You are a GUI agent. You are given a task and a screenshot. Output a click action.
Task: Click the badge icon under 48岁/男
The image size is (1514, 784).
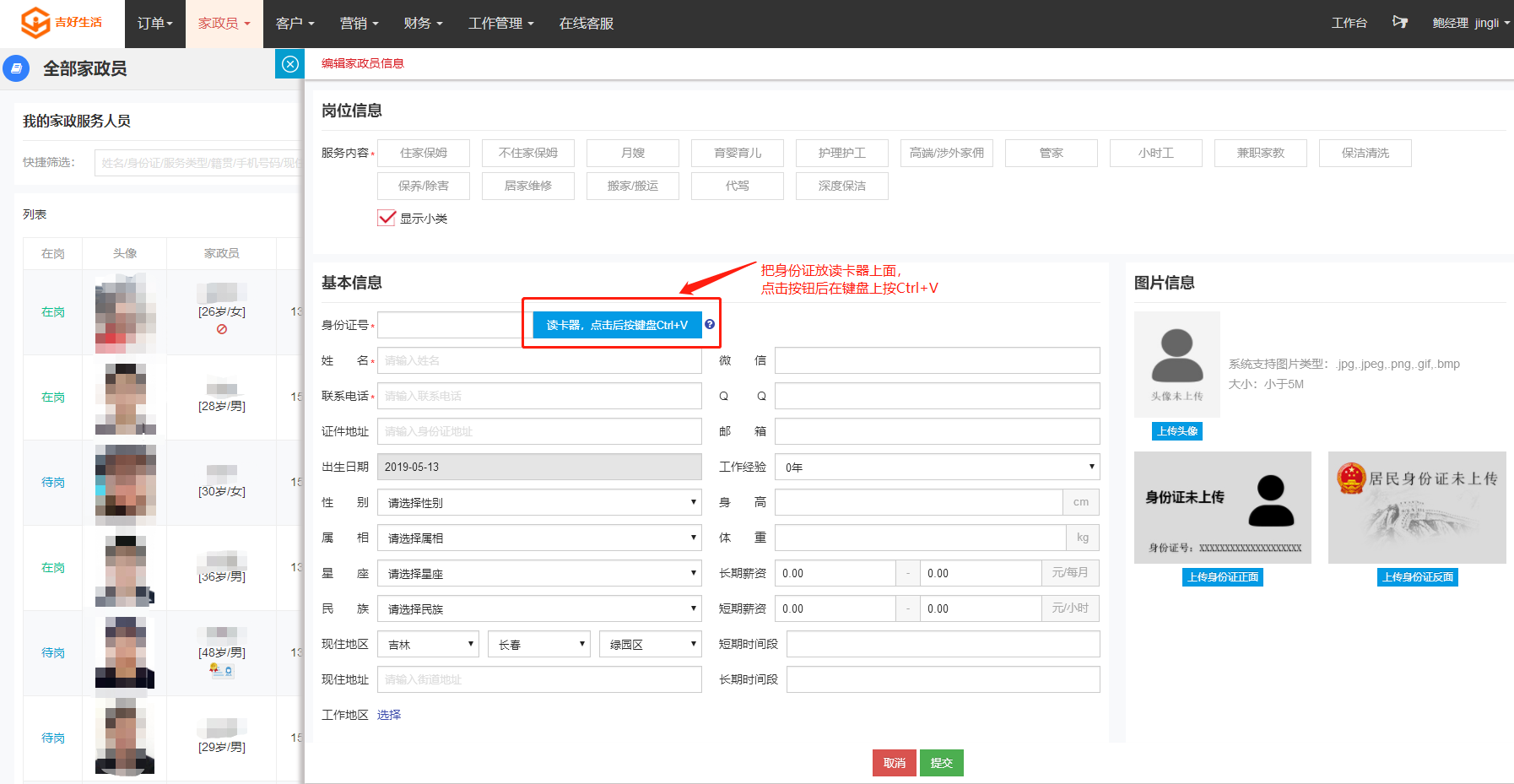[x=222, y=670]
